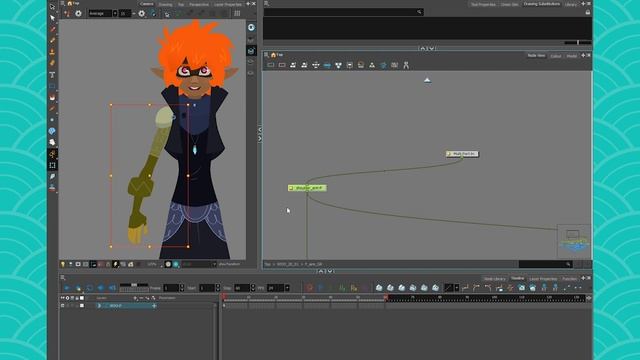The image size is (640, 360).
Task: Click the FPS field stepper arrows
Action: pyautogui.click(x=287, y=288)
